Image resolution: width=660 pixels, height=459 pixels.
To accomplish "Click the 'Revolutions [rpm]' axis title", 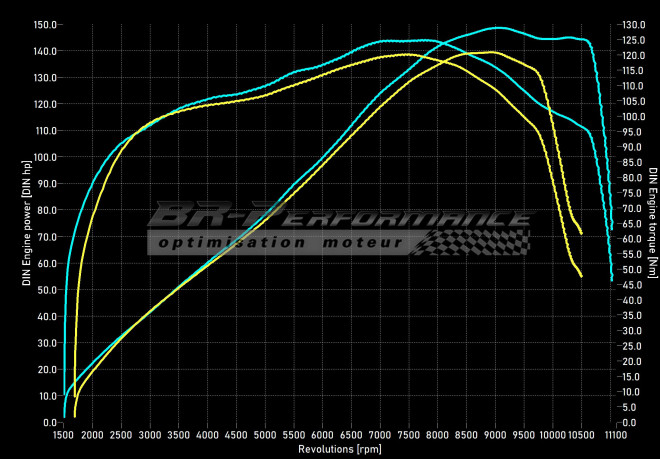I will [x=338, y=449].
